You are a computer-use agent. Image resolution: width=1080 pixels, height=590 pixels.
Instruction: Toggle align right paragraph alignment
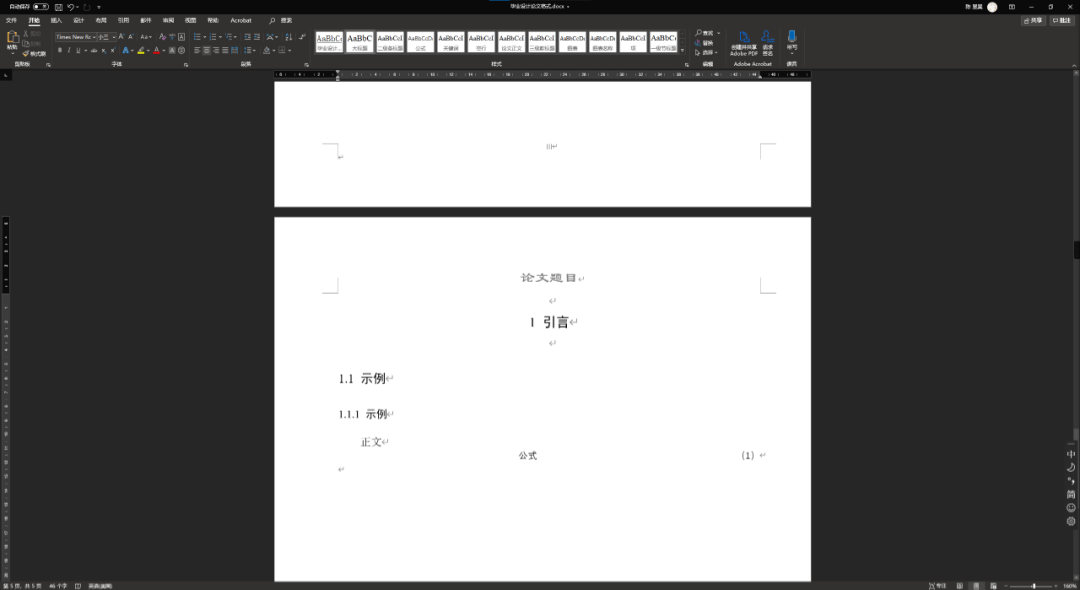pos(216,50)
